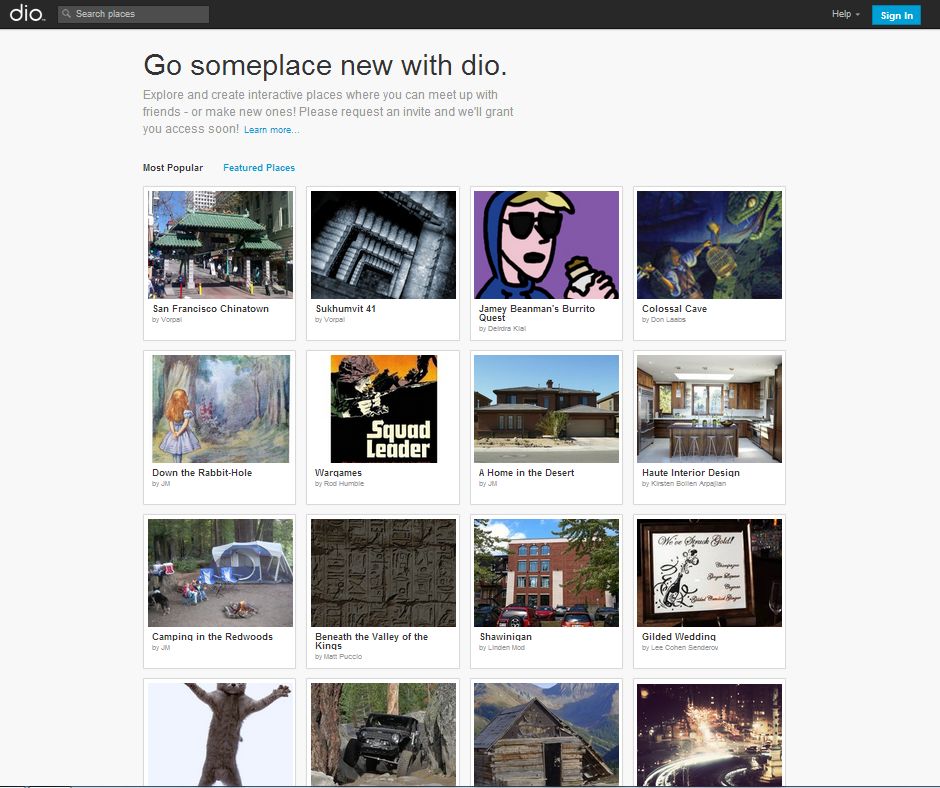This screenshot has height=788, width=940.
Task: Open the Sukhumvit 41 staircase thumbnail
Action: (383, 245)
